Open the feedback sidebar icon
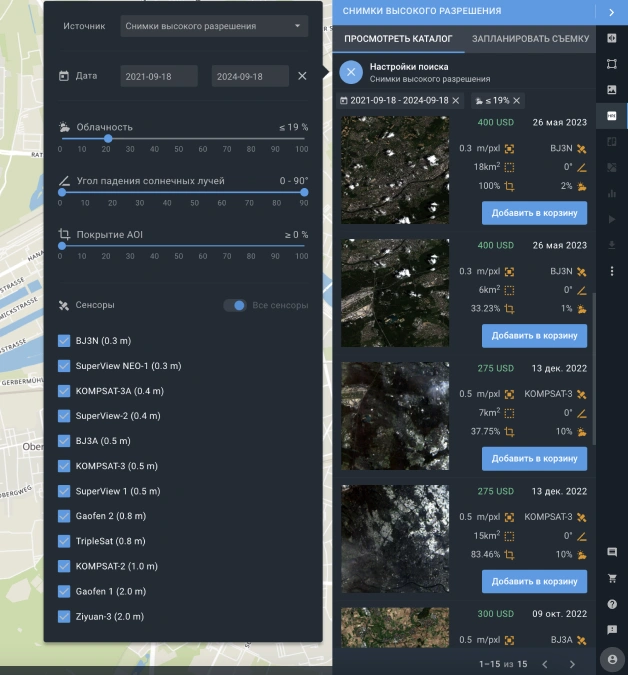Viewport: 628px width, 675px height. [x=612, y=630]
